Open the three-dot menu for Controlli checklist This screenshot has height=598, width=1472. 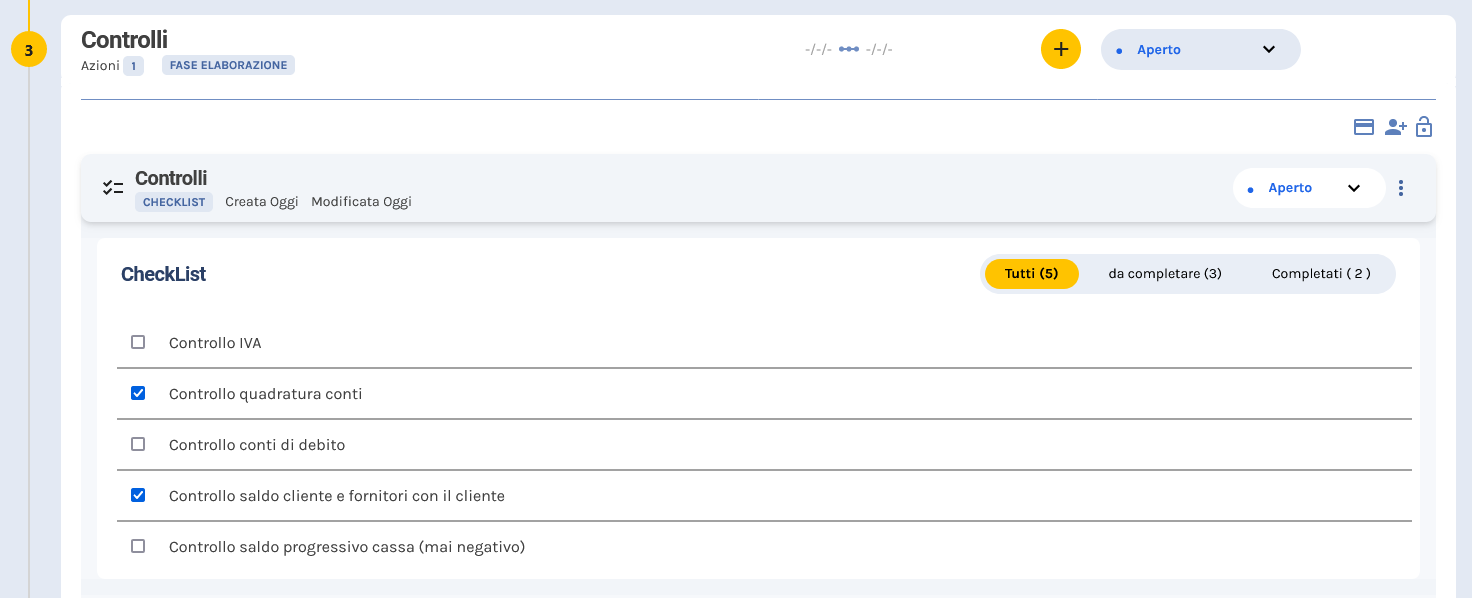pyautogui.click(x=1401, y=188)
